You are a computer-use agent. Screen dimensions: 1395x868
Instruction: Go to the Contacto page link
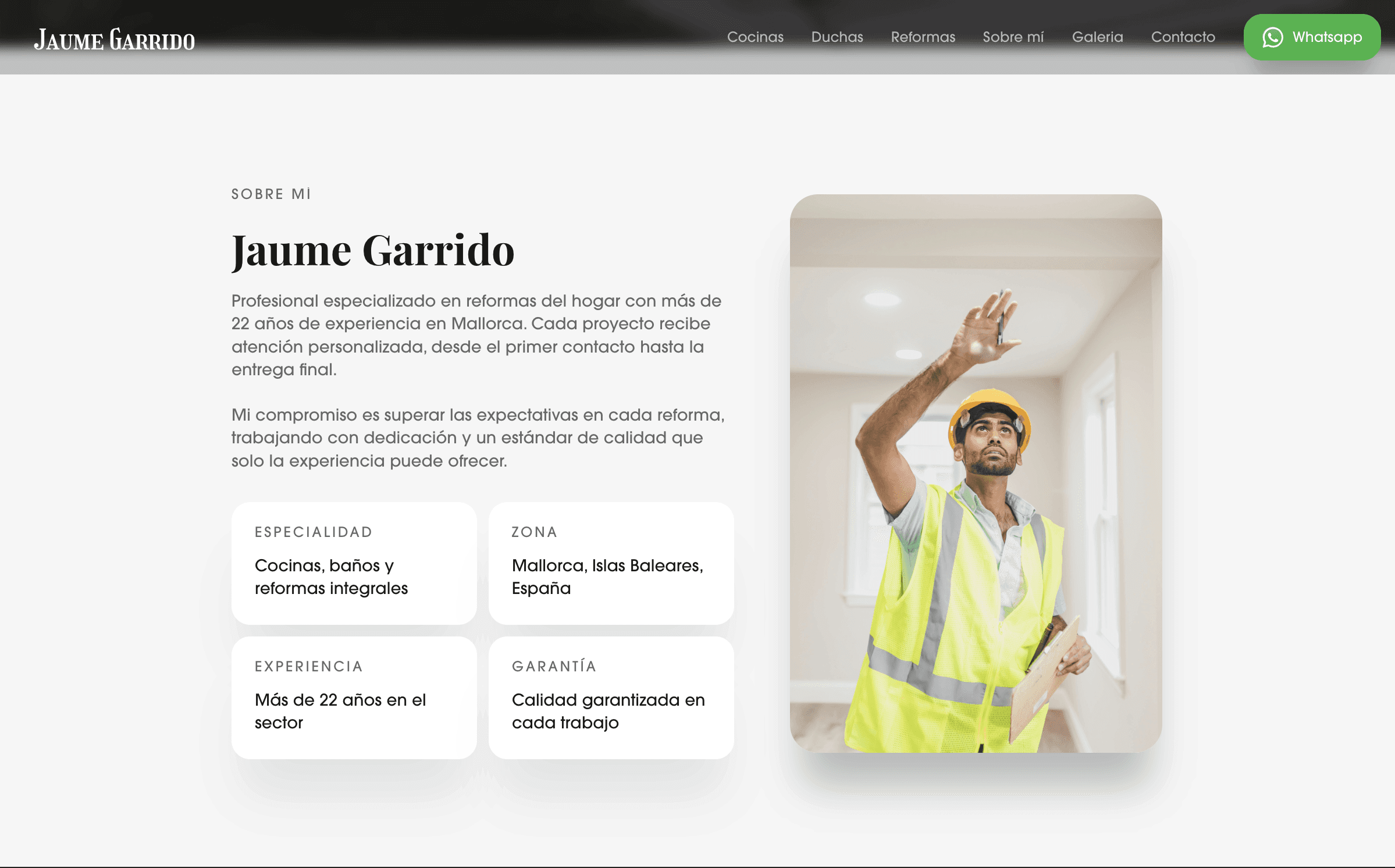pyautogui.click(x=1183, y=37)
